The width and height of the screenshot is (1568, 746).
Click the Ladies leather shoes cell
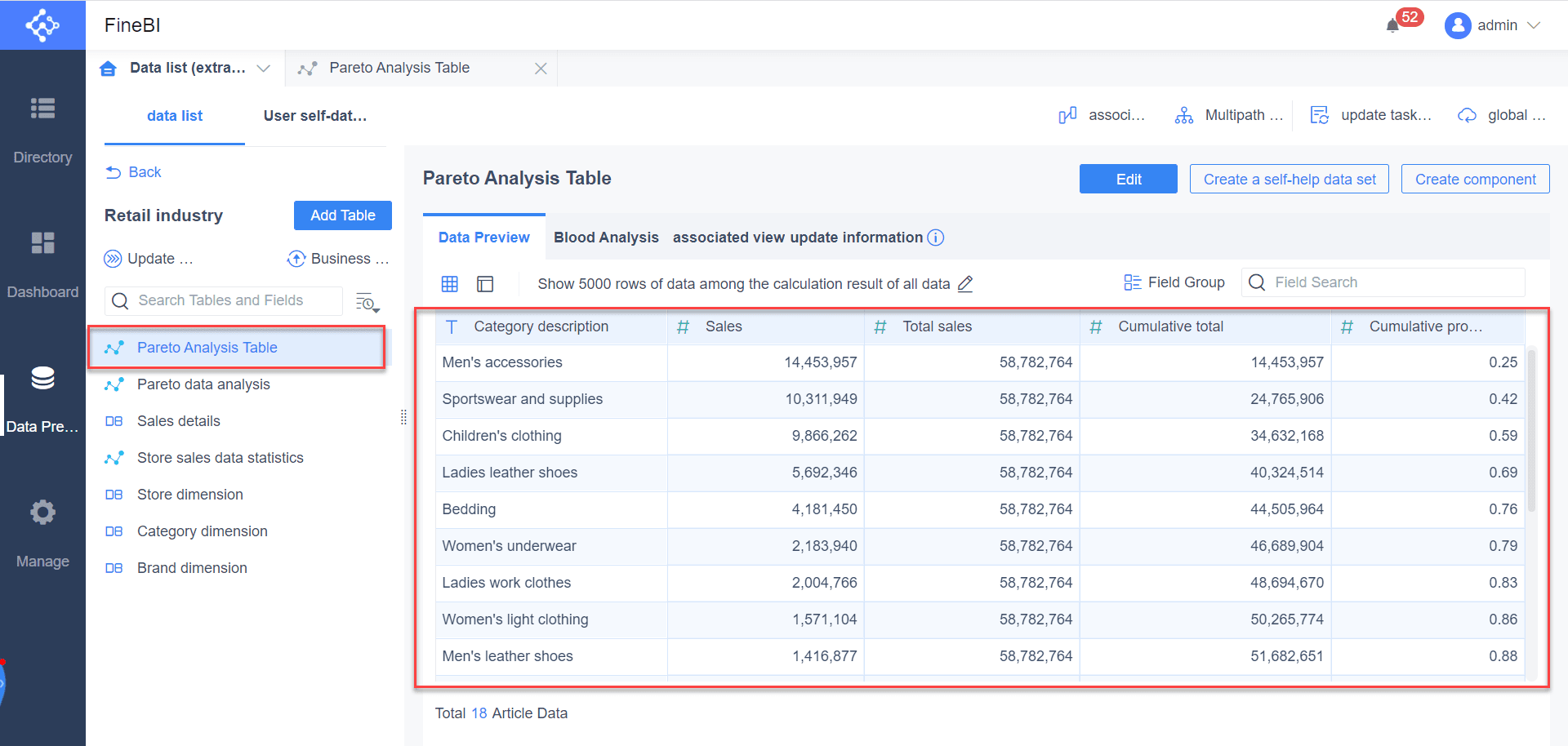tap(551, 473)
